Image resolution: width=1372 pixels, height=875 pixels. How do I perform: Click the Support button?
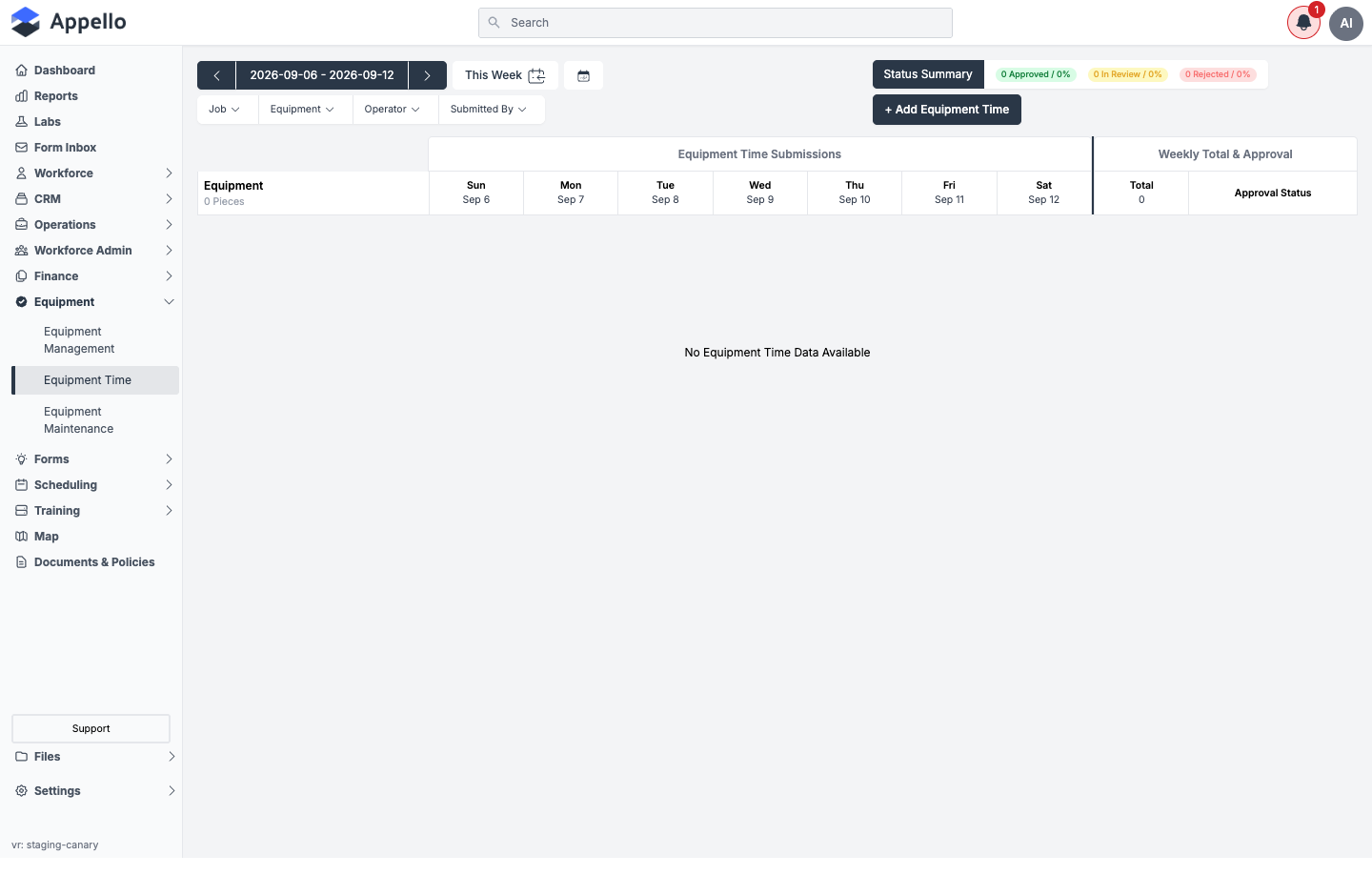point(91,728)
